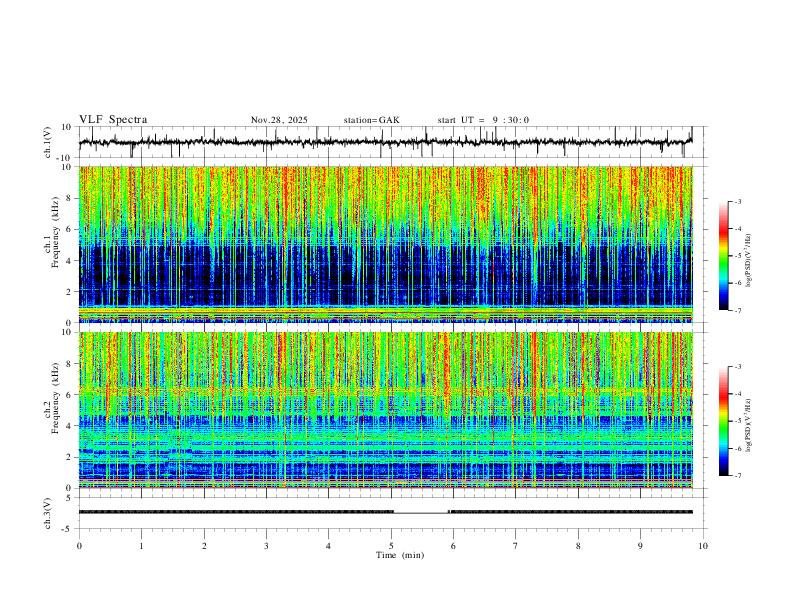Select the ch.2 "Frequency (kHz)" axis label
The width and height of the screenshot is (792, 612).
pos(56,399)
